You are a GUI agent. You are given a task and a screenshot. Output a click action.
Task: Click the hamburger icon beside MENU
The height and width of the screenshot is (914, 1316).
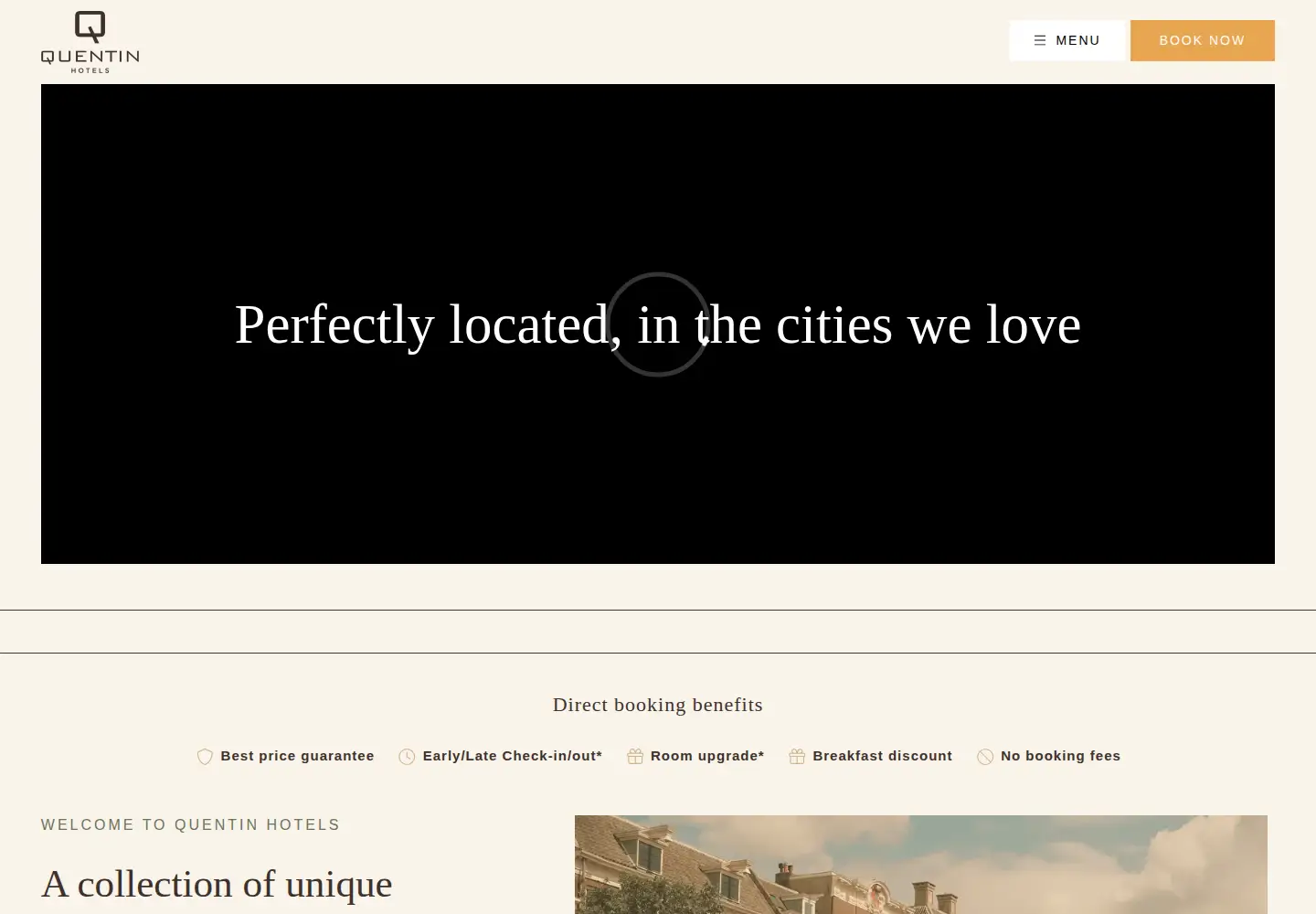tap(1040, 40)
